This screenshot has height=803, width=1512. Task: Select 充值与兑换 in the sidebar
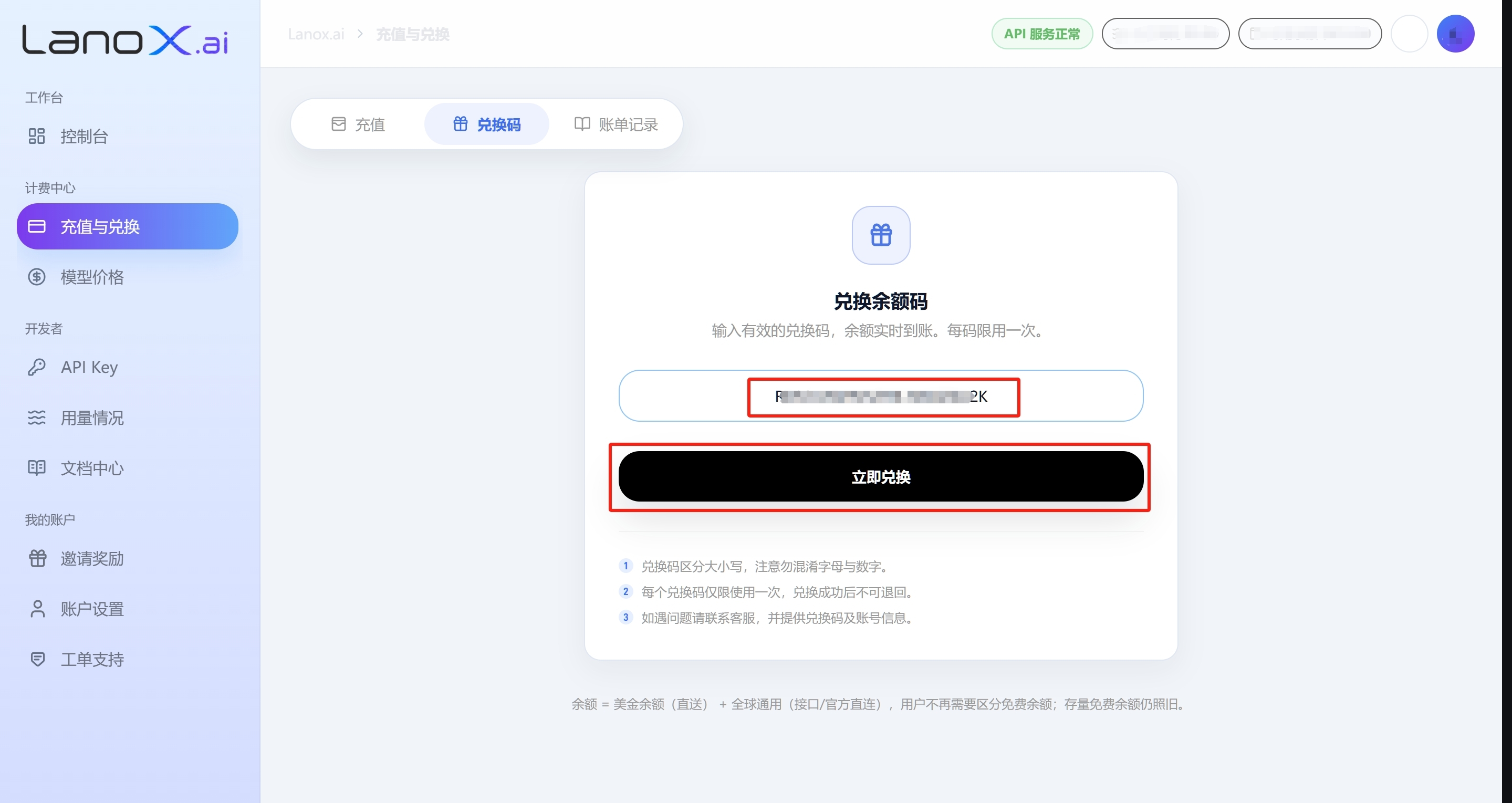pos(128,226)
